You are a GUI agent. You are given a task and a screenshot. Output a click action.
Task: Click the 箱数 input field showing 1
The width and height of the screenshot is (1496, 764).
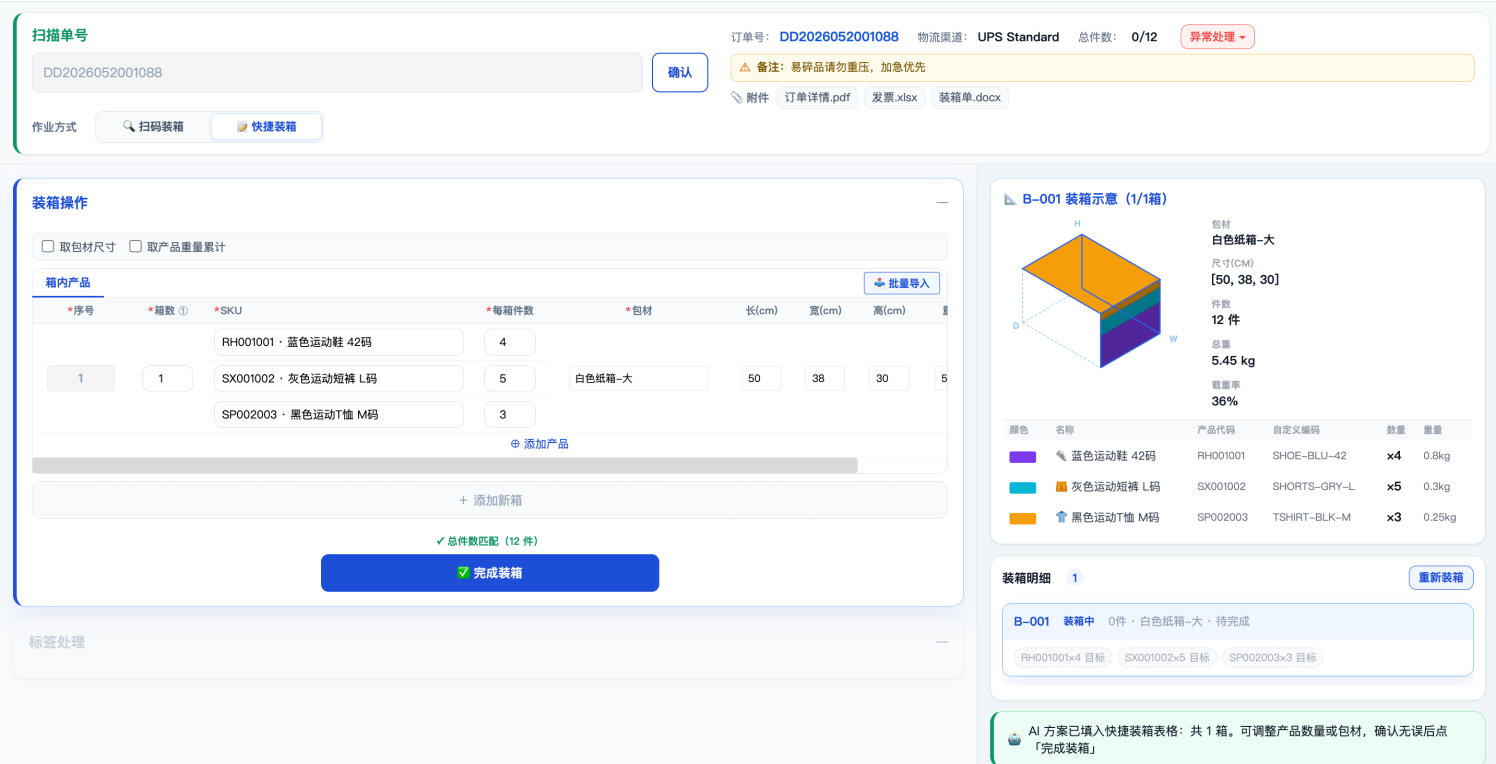(168, 378)
